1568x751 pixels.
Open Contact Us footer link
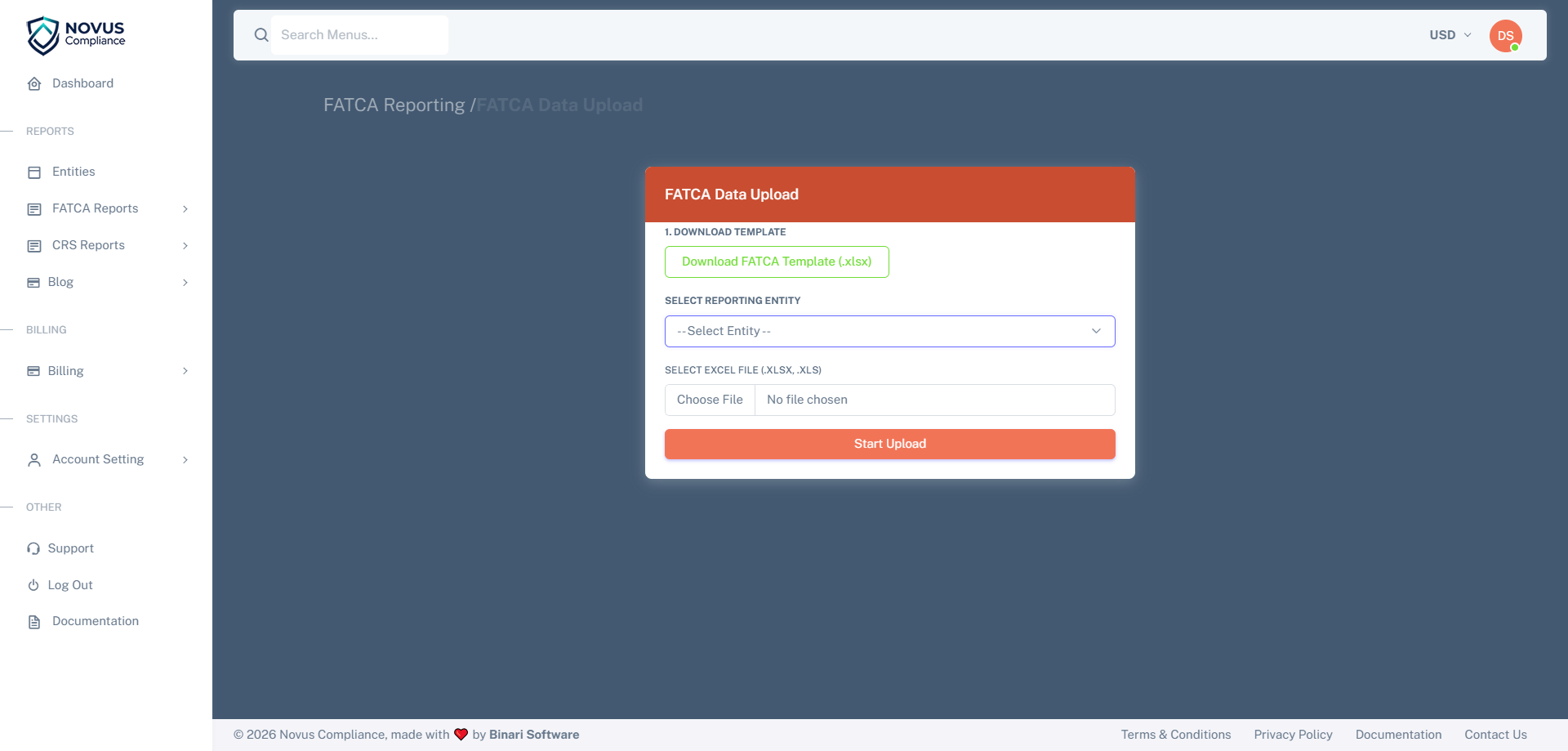[x=1495, y=735]
